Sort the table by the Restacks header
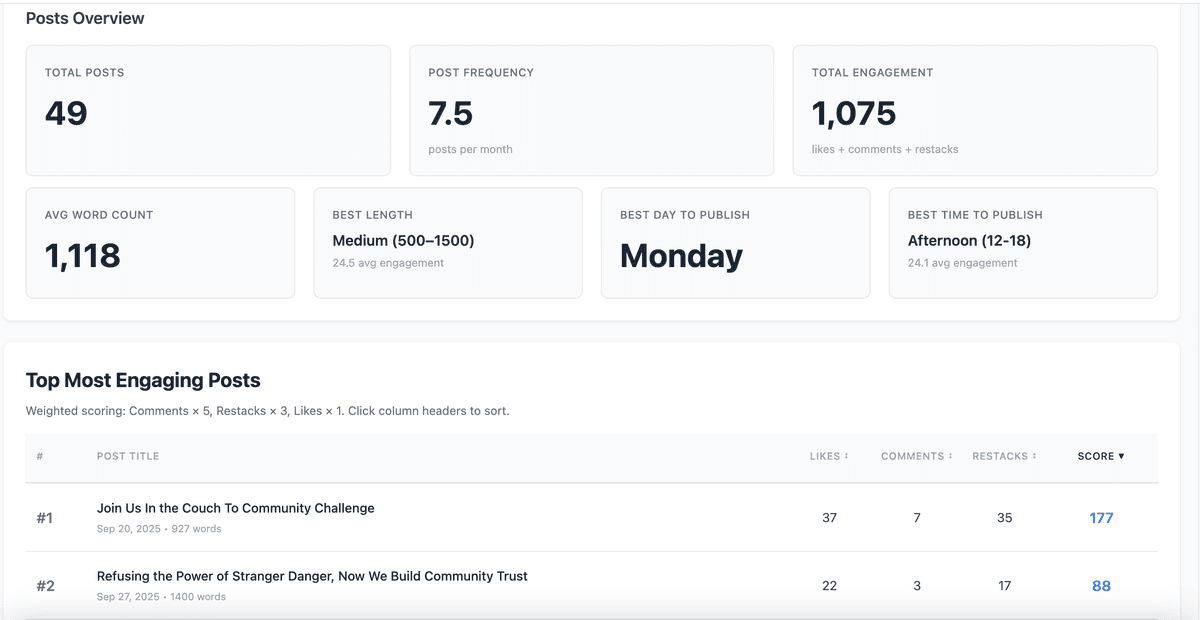The image size is (1200, 620). pyautogui.click(x=1003, y=456)
